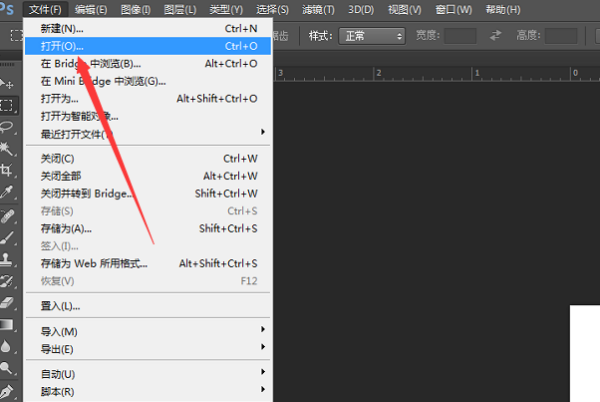The height and width of the screenshot is (402, 600).
Task: Choose 打开为... with Alt+Shift+Ctrl+O
Action: pyautogui.click(x=148, y=99)
